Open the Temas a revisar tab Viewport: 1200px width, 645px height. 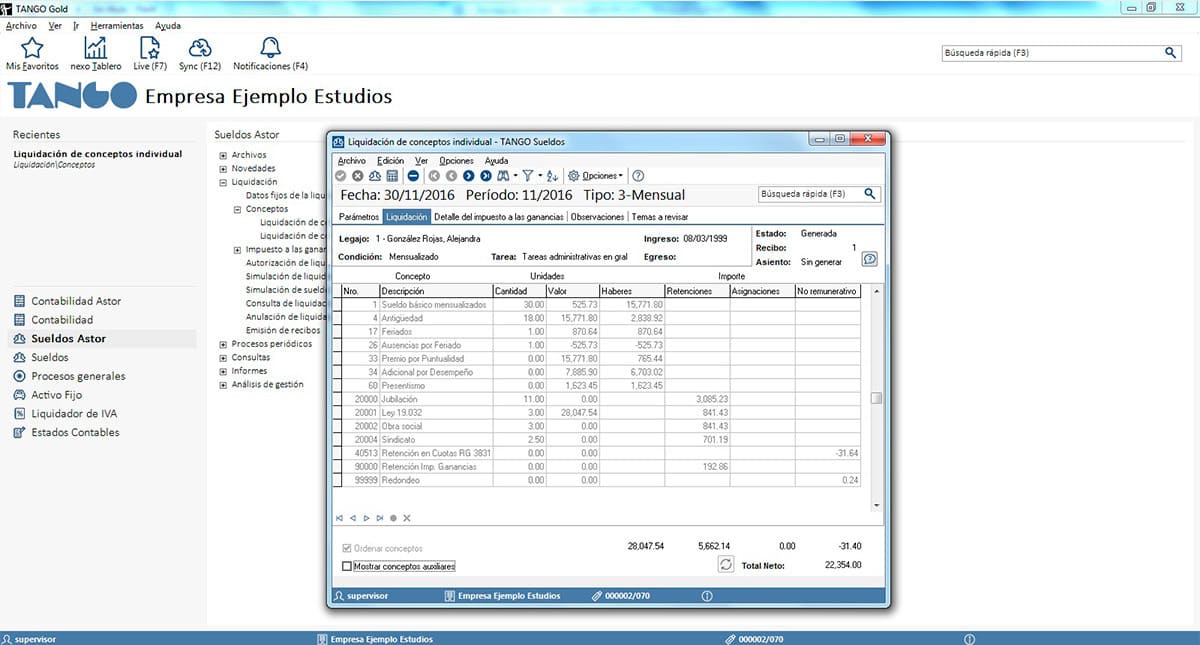click(x=659, y=216)
